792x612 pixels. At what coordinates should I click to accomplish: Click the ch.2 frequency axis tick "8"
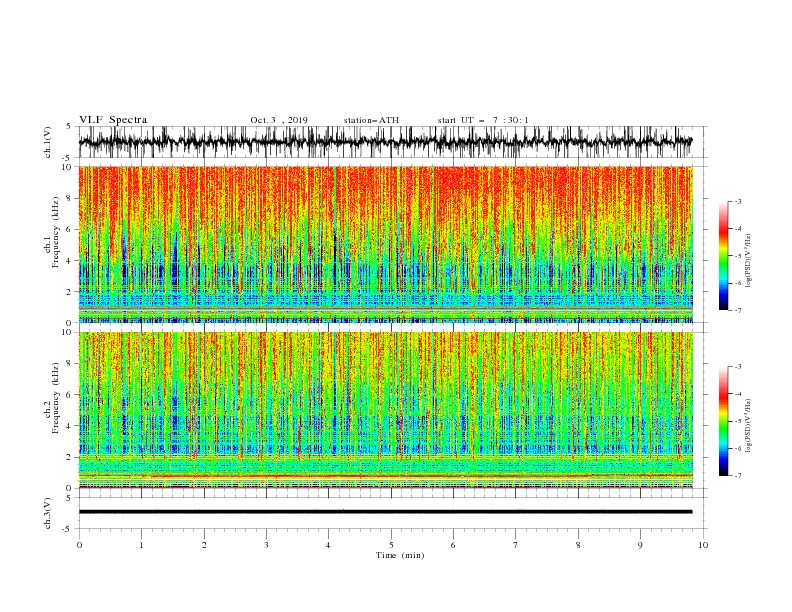coord(70,364)
